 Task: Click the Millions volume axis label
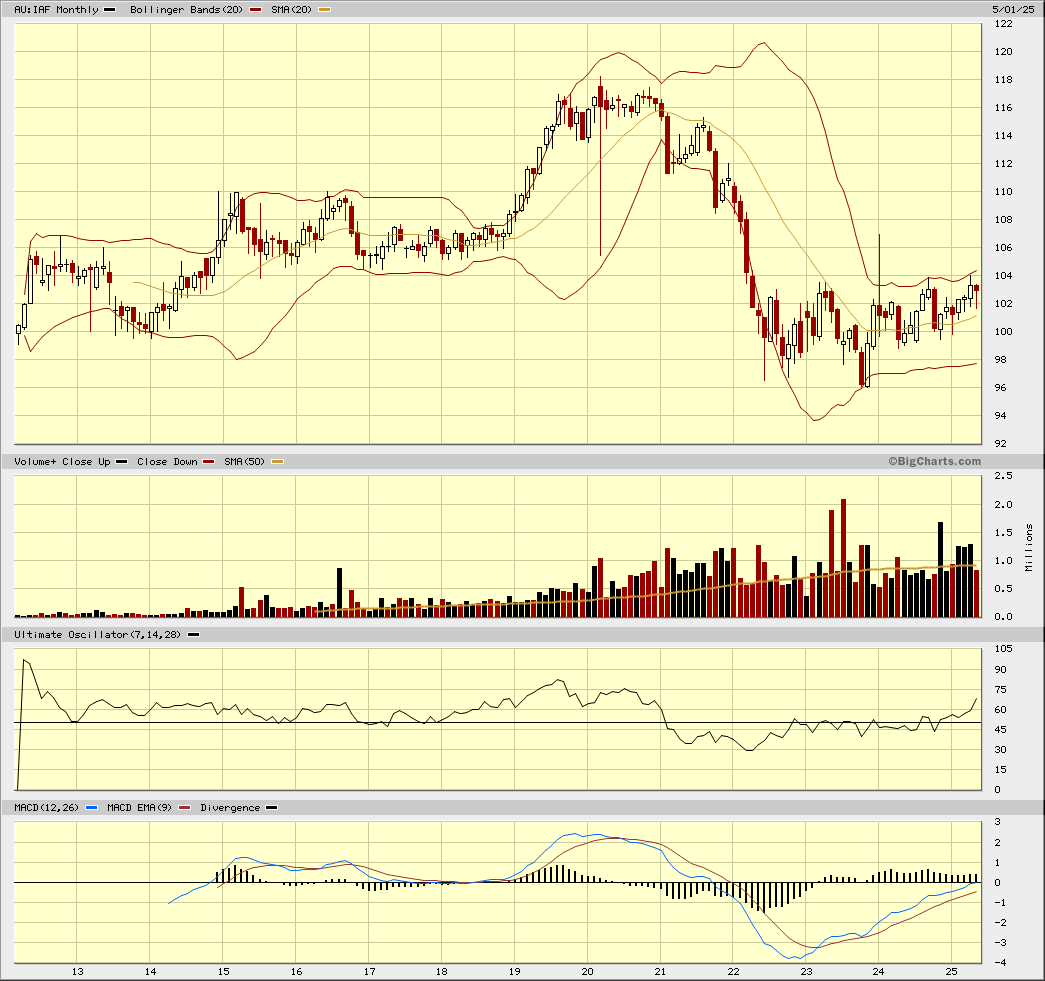click(1030, 546)
